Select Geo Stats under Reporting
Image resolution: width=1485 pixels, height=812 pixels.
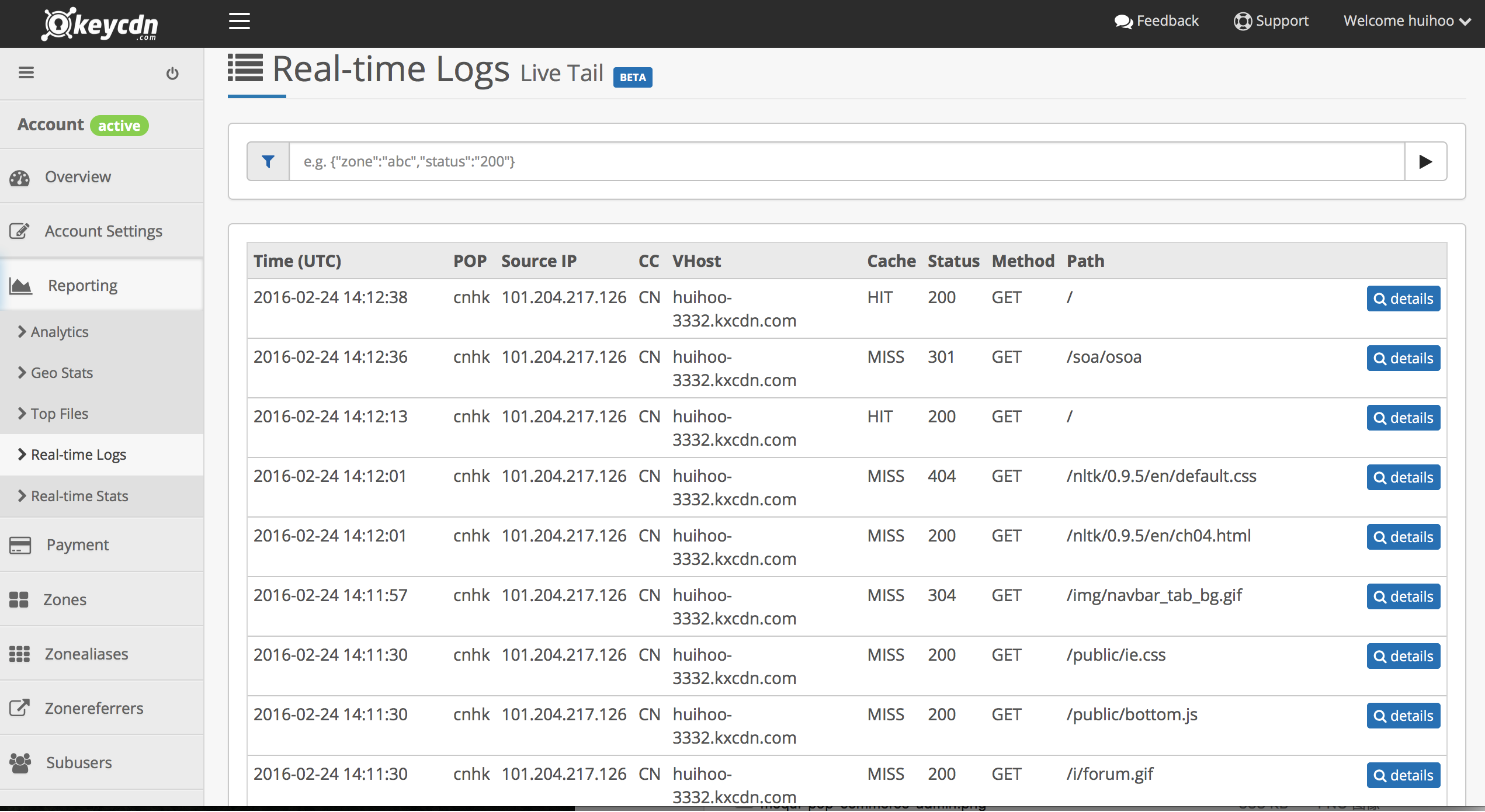(x=61, y=373)
